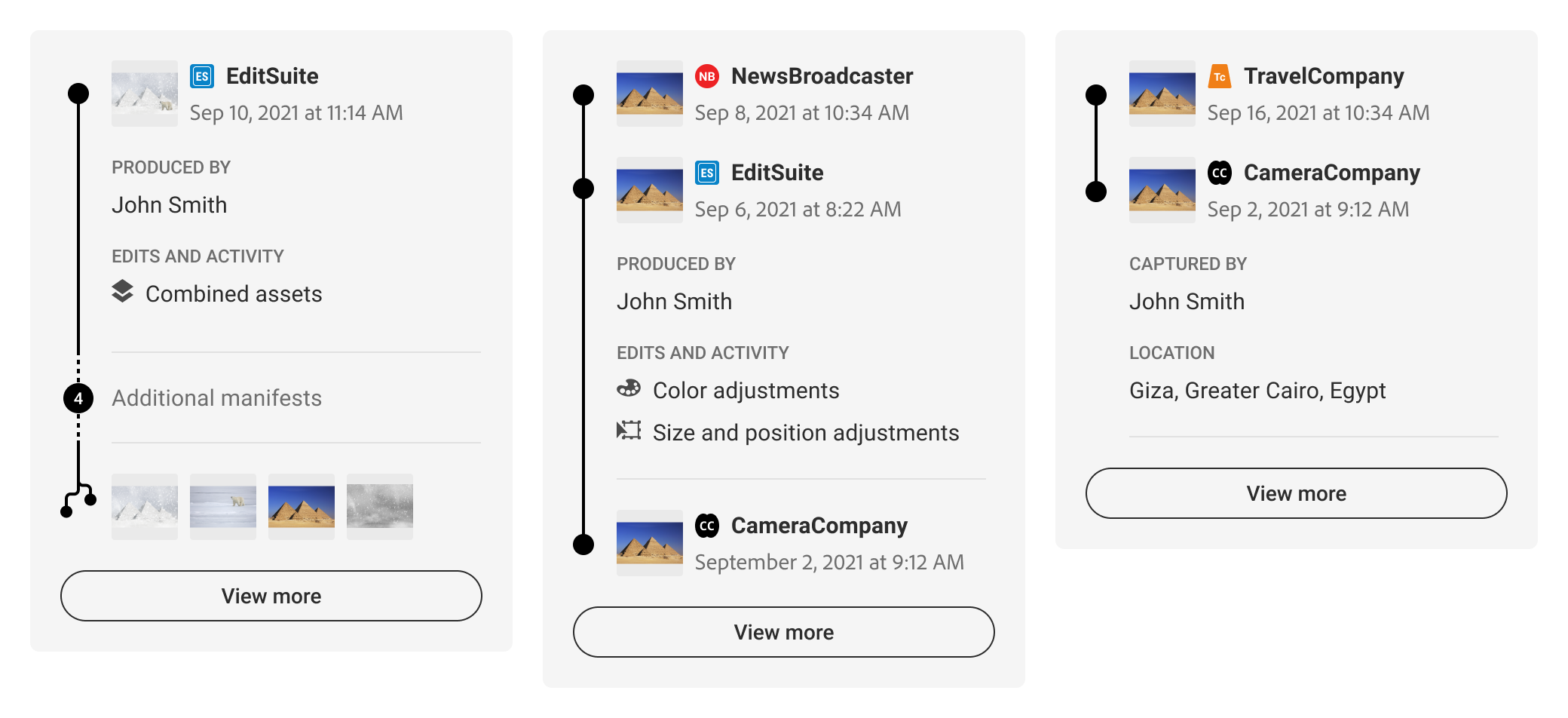
Task: Click the NewsBroadcaster NB red icon
Action: [707, 76]
